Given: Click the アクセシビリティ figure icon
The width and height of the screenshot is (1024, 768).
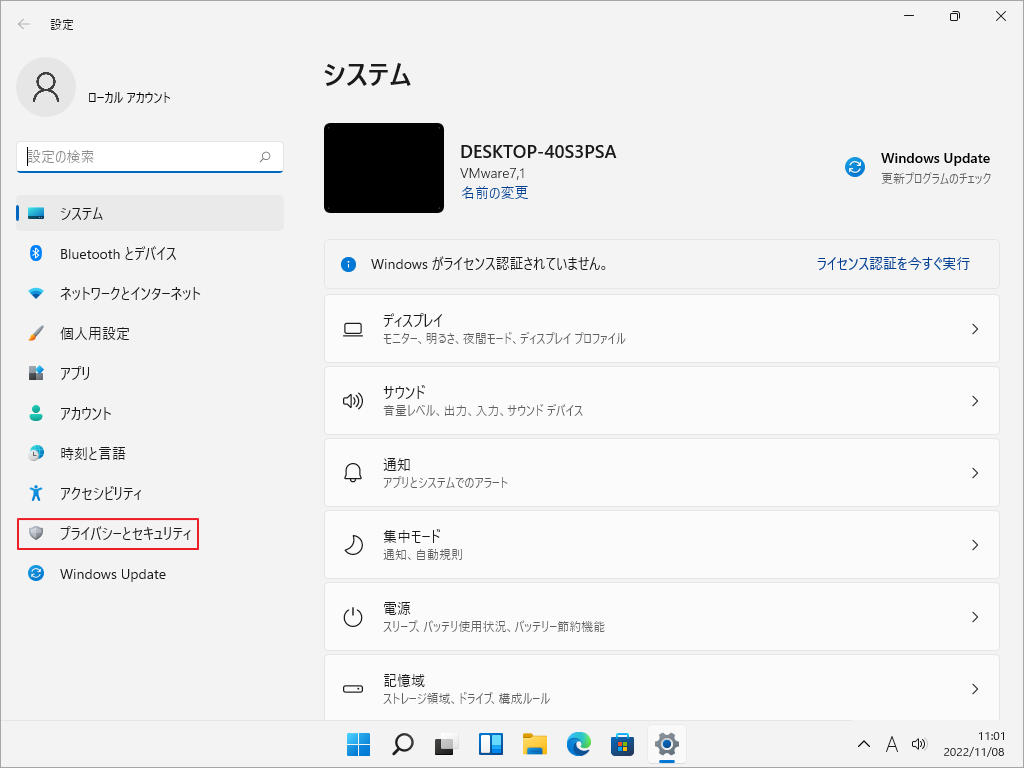Looking at the screenshot, I should pyautogui.click(x=36, y=493).
